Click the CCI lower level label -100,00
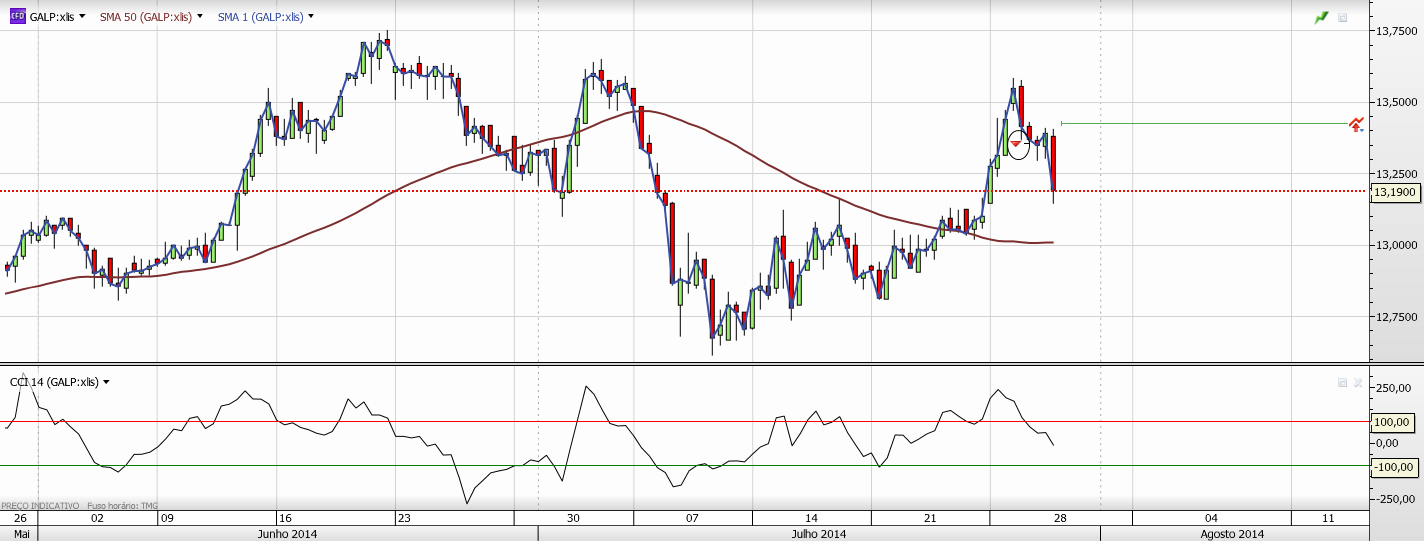The image size is (1424, 541). click(x=1393, y=467)
